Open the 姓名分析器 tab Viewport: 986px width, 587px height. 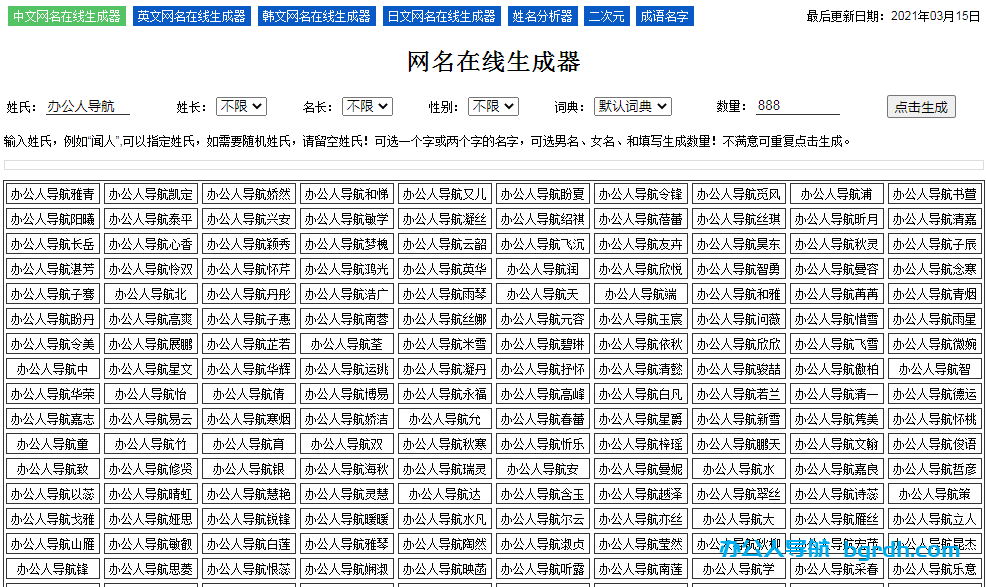click(x=543, y=16)
